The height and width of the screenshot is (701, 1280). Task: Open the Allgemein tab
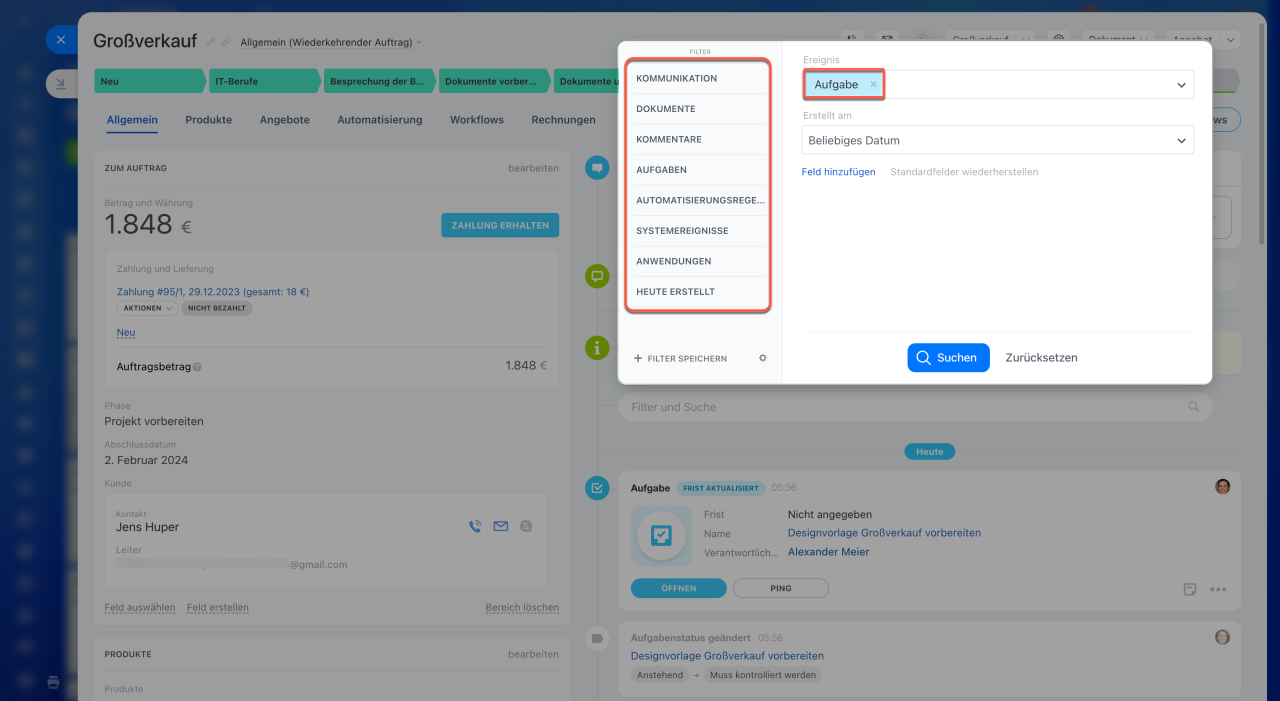click(132, 119)
